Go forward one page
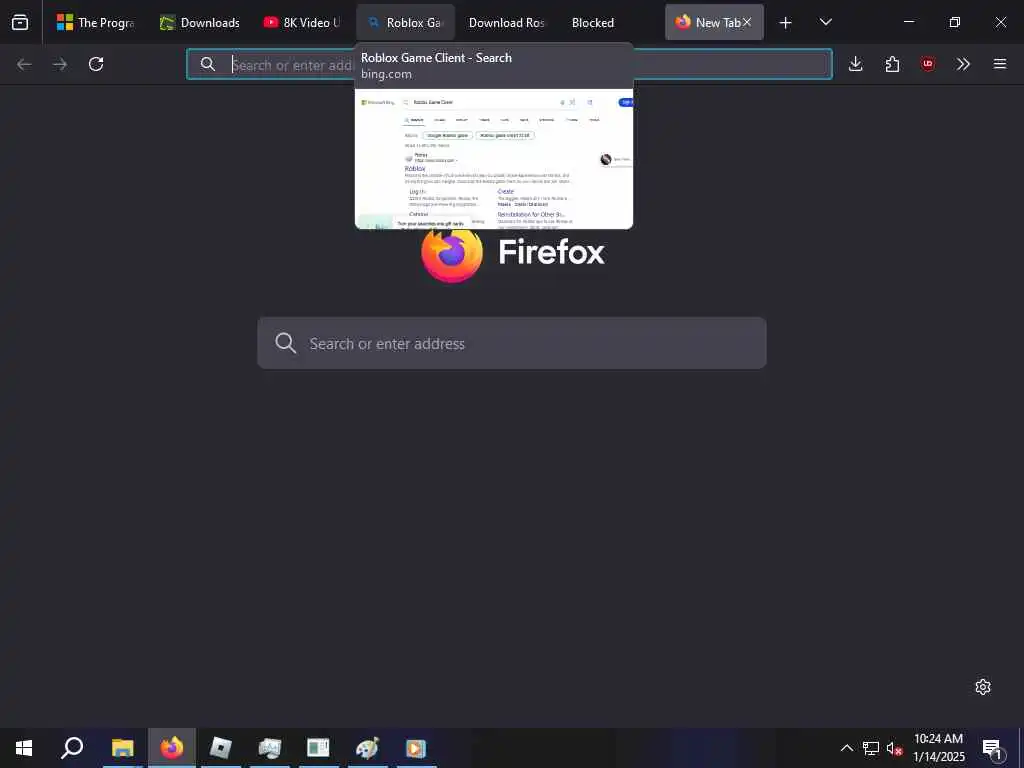 (60, 64)
